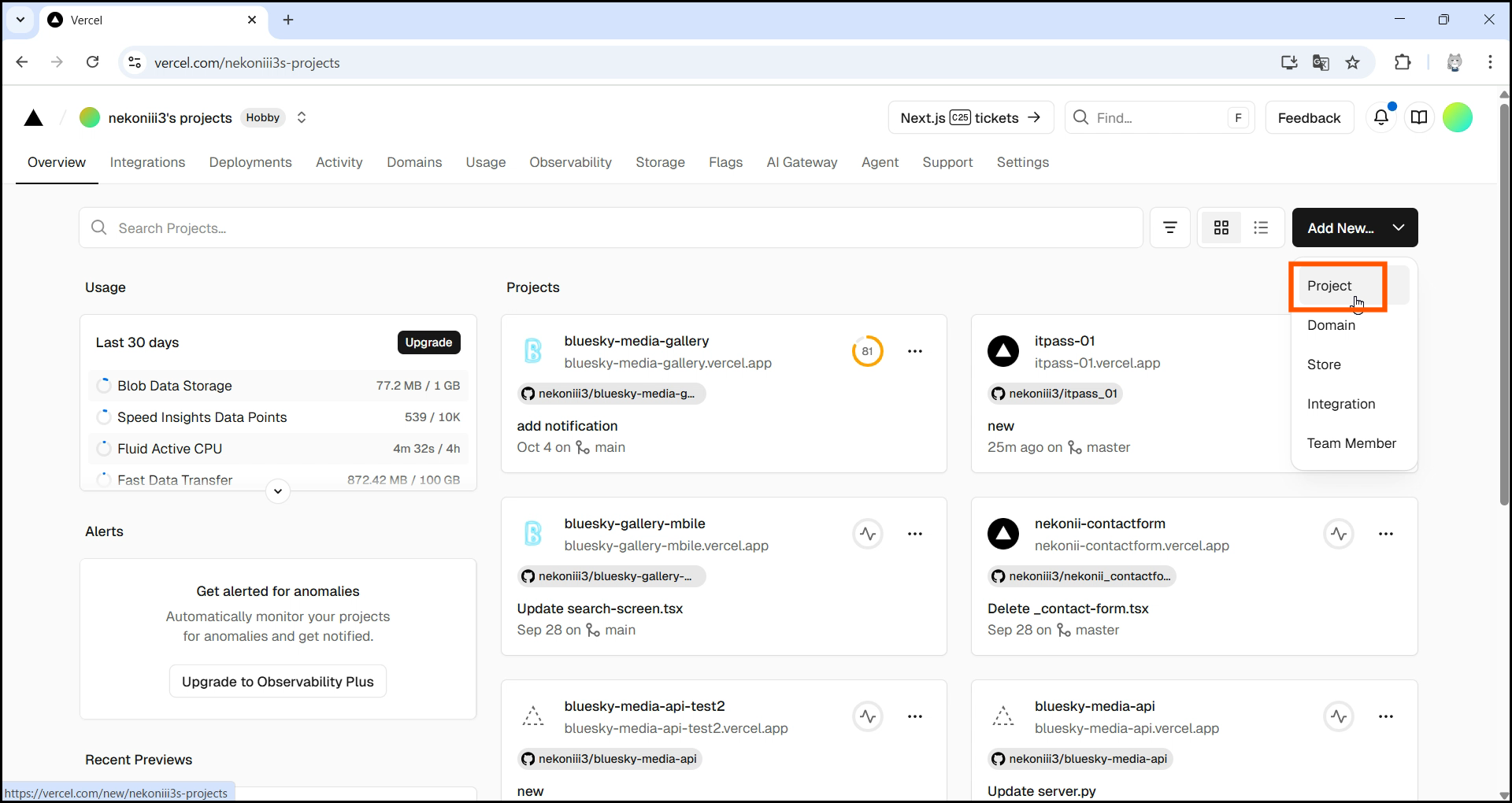This screenshot has height=803, width=1512.
Task: Open activity icon for nekonii-contactform
Action: coord(1339,534)
